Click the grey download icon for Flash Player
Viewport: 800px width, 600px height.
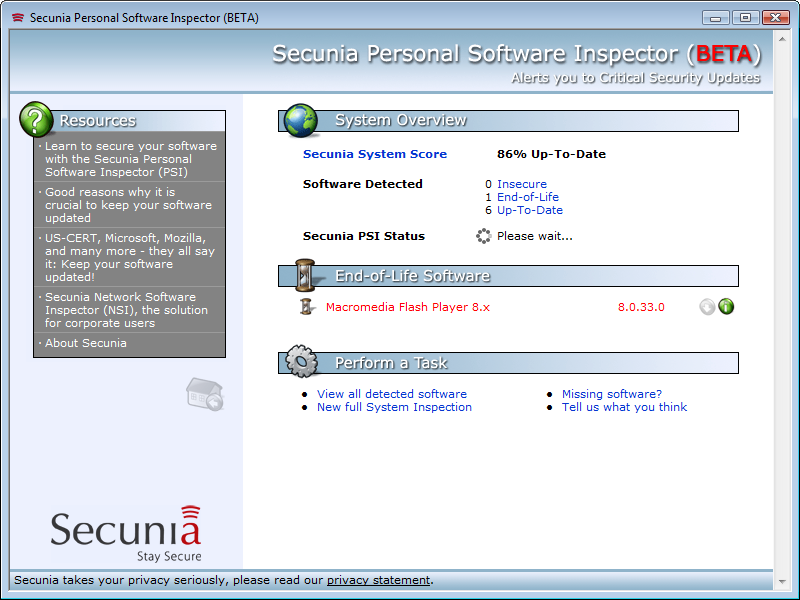[x=707, y=307]
